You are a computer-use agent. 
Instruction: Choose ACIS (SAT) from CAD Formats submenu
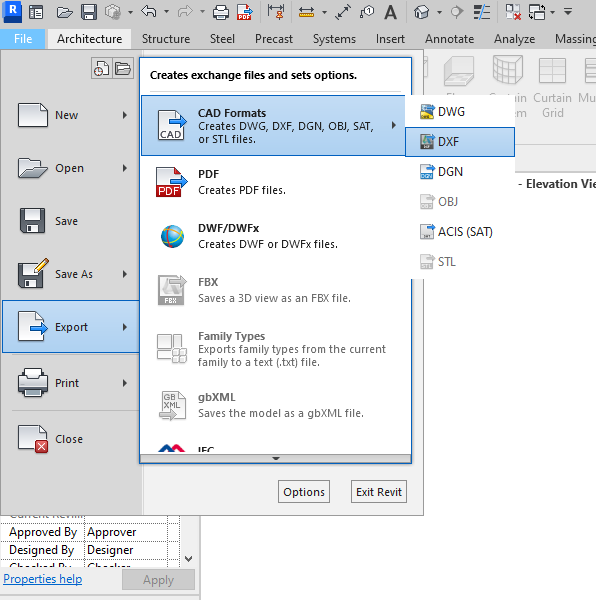tap(460, 232)
